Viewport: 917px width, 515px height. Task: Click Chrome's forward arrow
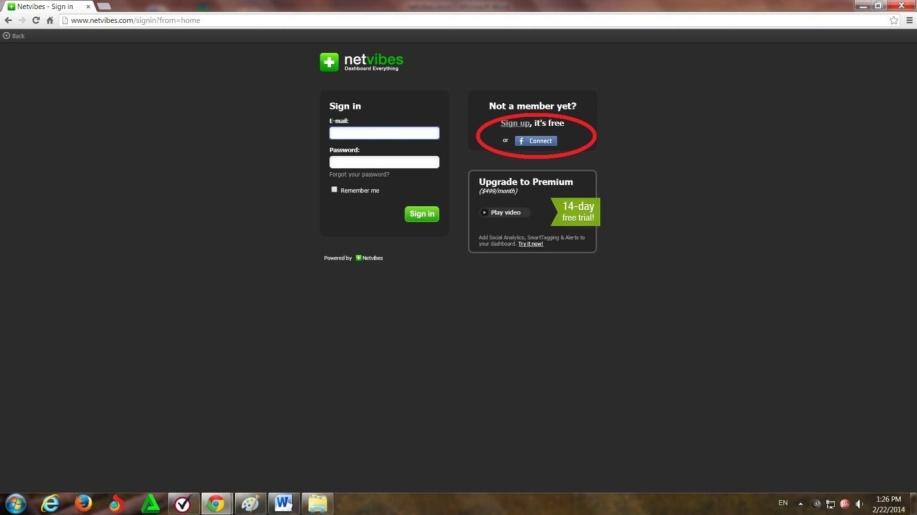click(22, 20)
